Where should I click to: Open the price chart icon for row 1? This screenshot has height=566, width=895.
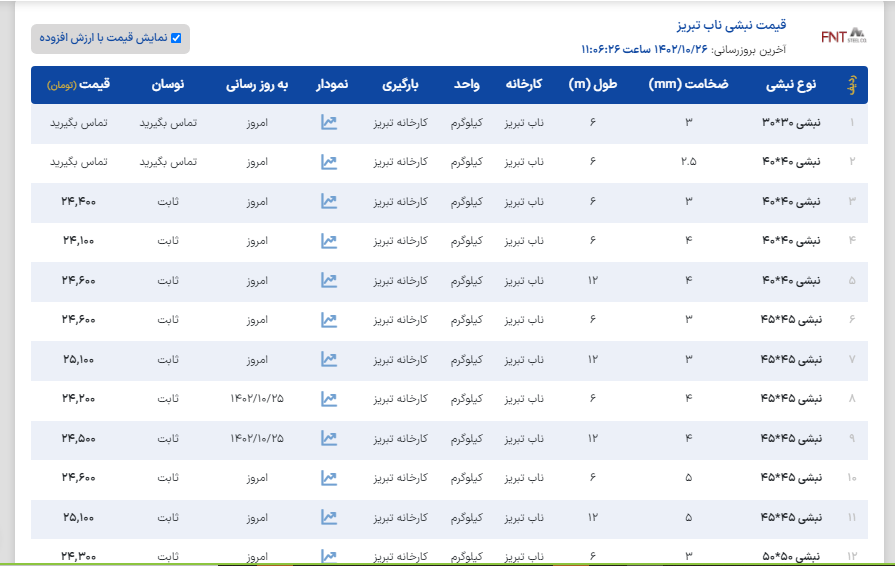point(329,122)
